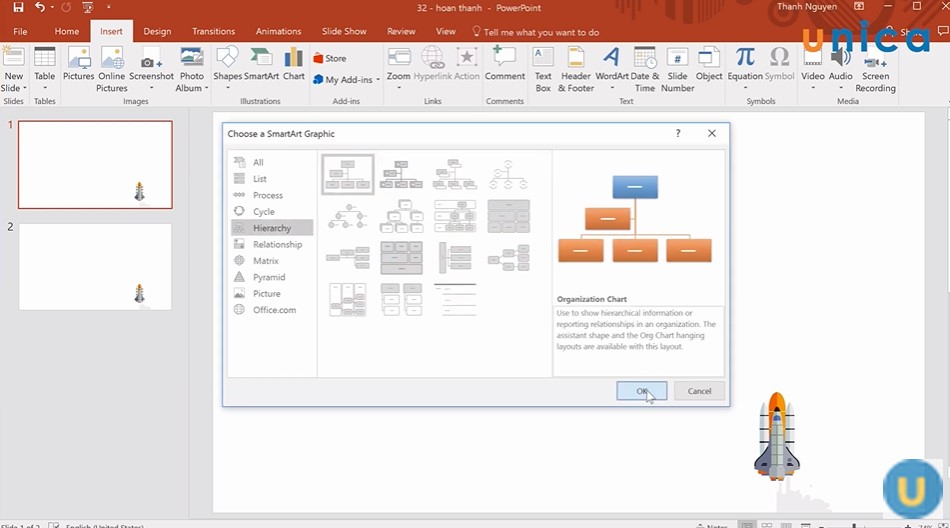
Task: Select the Pyramid category in the list
Action: point(269,277)
